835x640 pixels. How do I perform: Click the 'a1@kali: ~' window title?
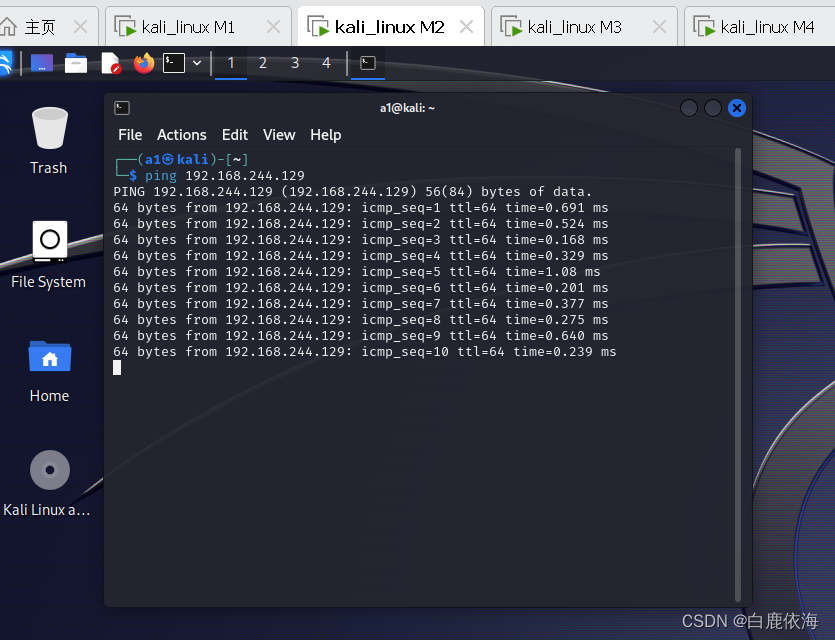407,108
